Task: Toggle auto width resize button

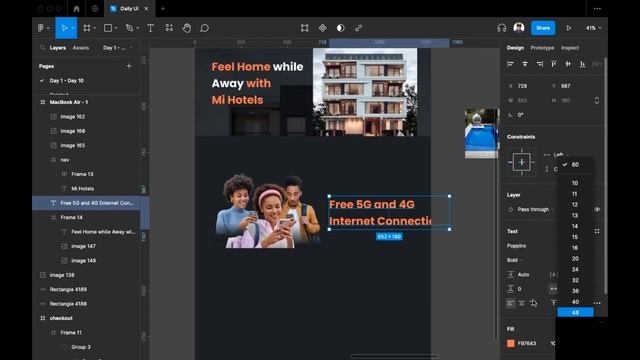Action: tap(553, 289)
